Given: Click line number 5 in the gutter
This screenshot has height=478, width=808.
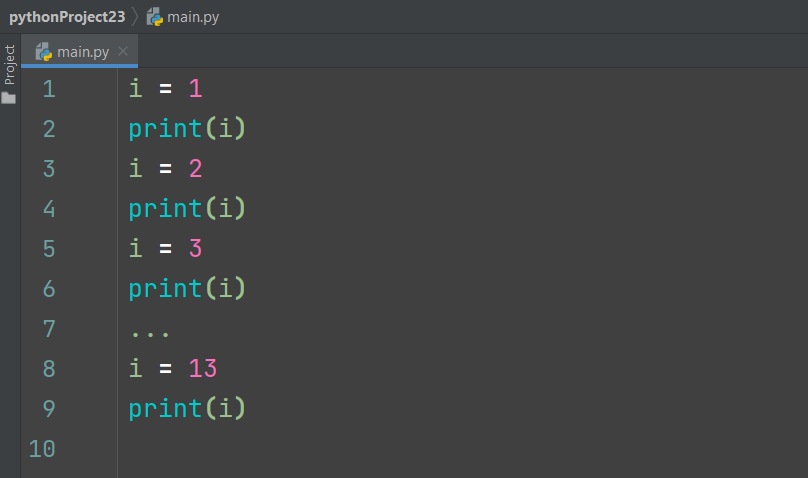Looking at the screenshot, I should tap(49, 249).
